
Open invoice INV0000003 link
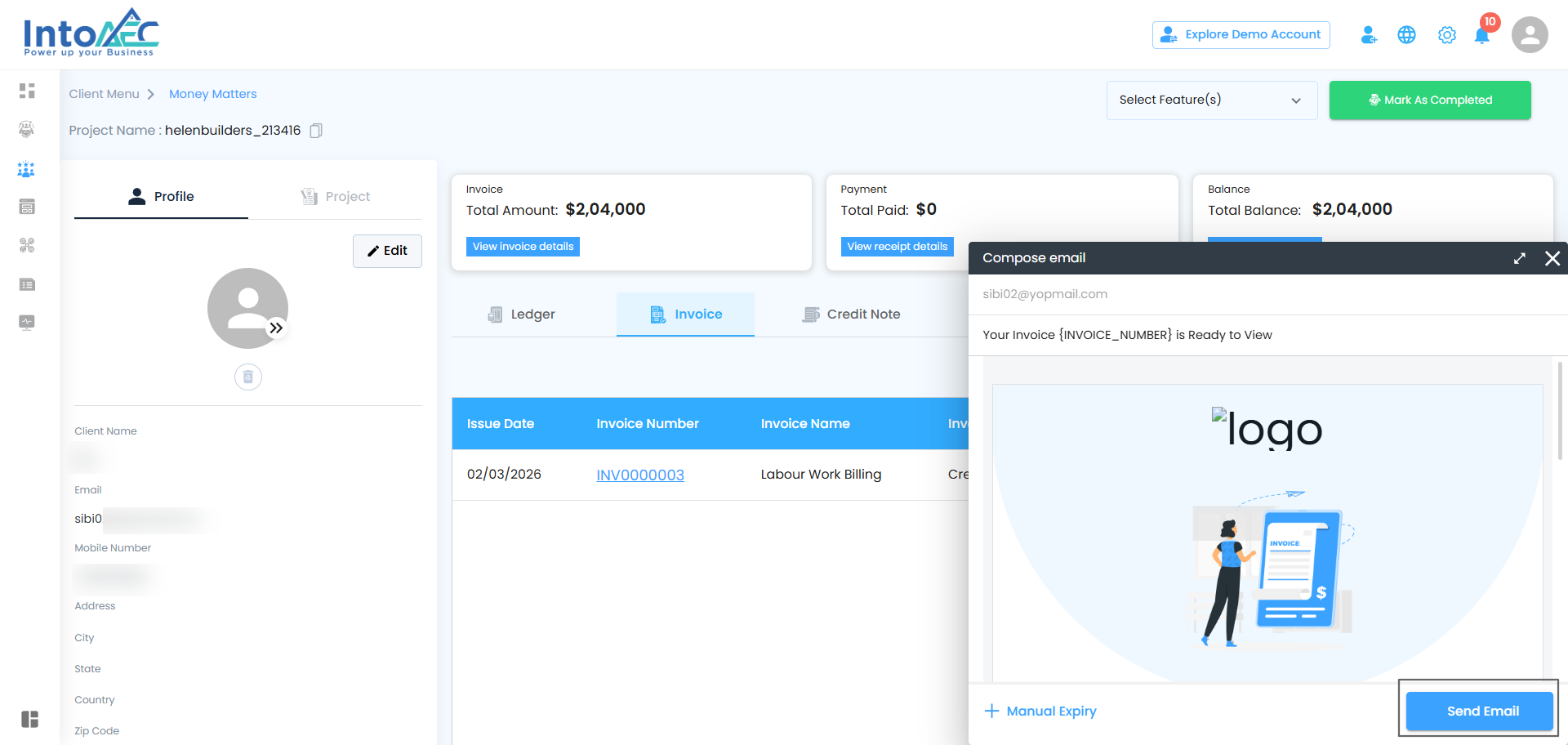tap(640, 475)
